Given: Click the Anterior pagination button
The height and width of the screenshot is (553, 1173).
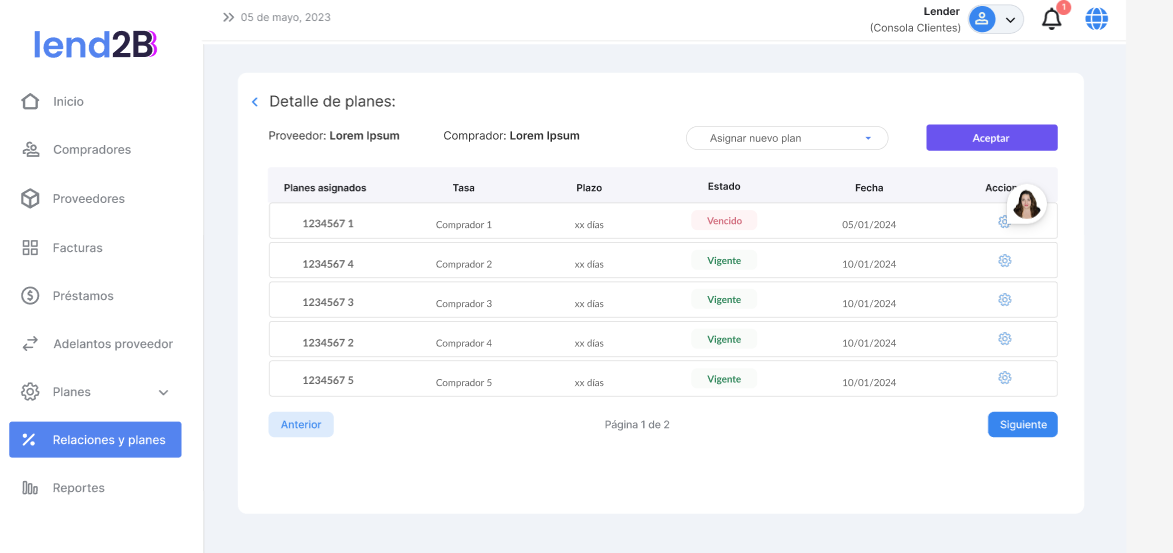Looking at the screenshot, I should (301, 425).
